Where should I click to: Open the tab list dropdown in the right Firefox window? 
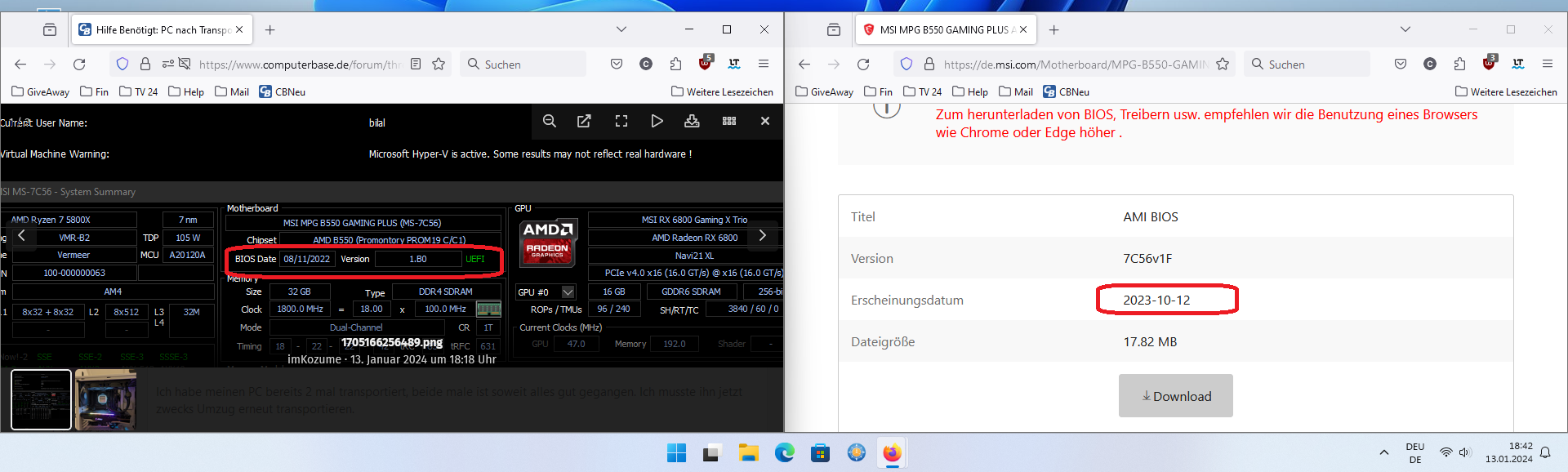coord(1405,29)
